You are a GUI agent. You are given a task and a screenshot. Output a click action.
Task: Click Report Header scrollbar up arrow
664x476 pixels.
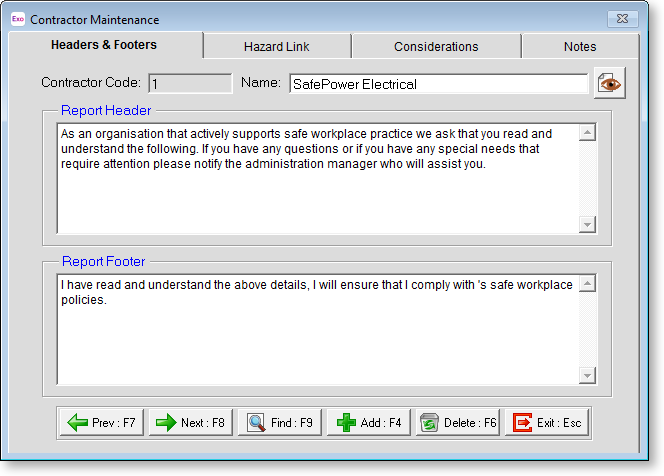(x=587, y=133)
